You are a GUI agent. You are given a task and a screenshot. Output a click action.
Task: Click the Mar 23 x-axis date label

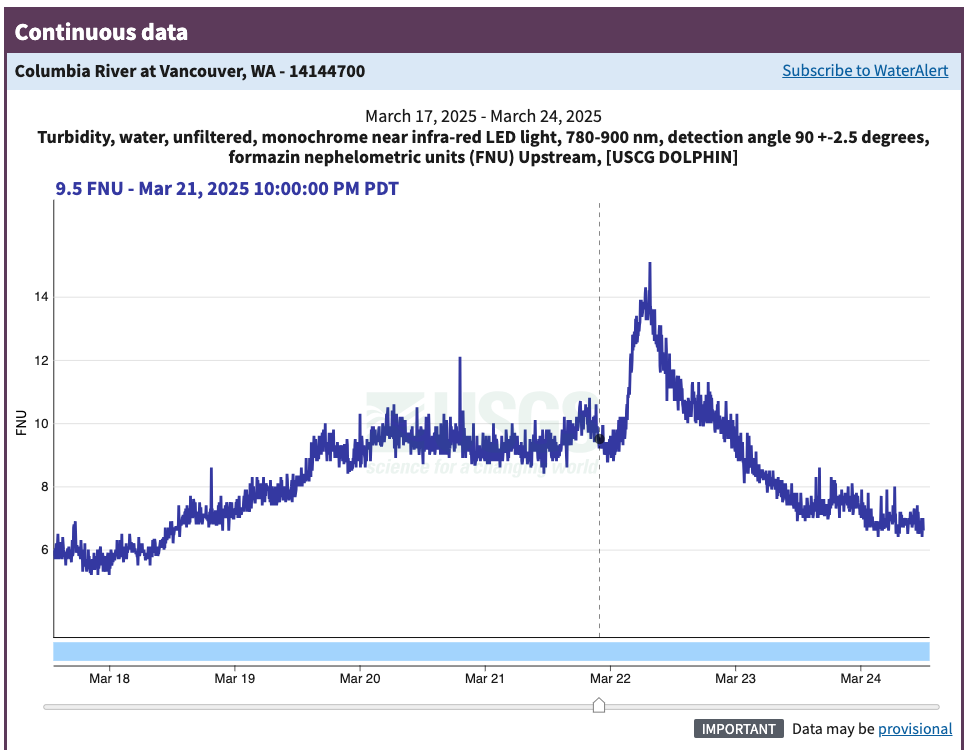tap(736, 678)
